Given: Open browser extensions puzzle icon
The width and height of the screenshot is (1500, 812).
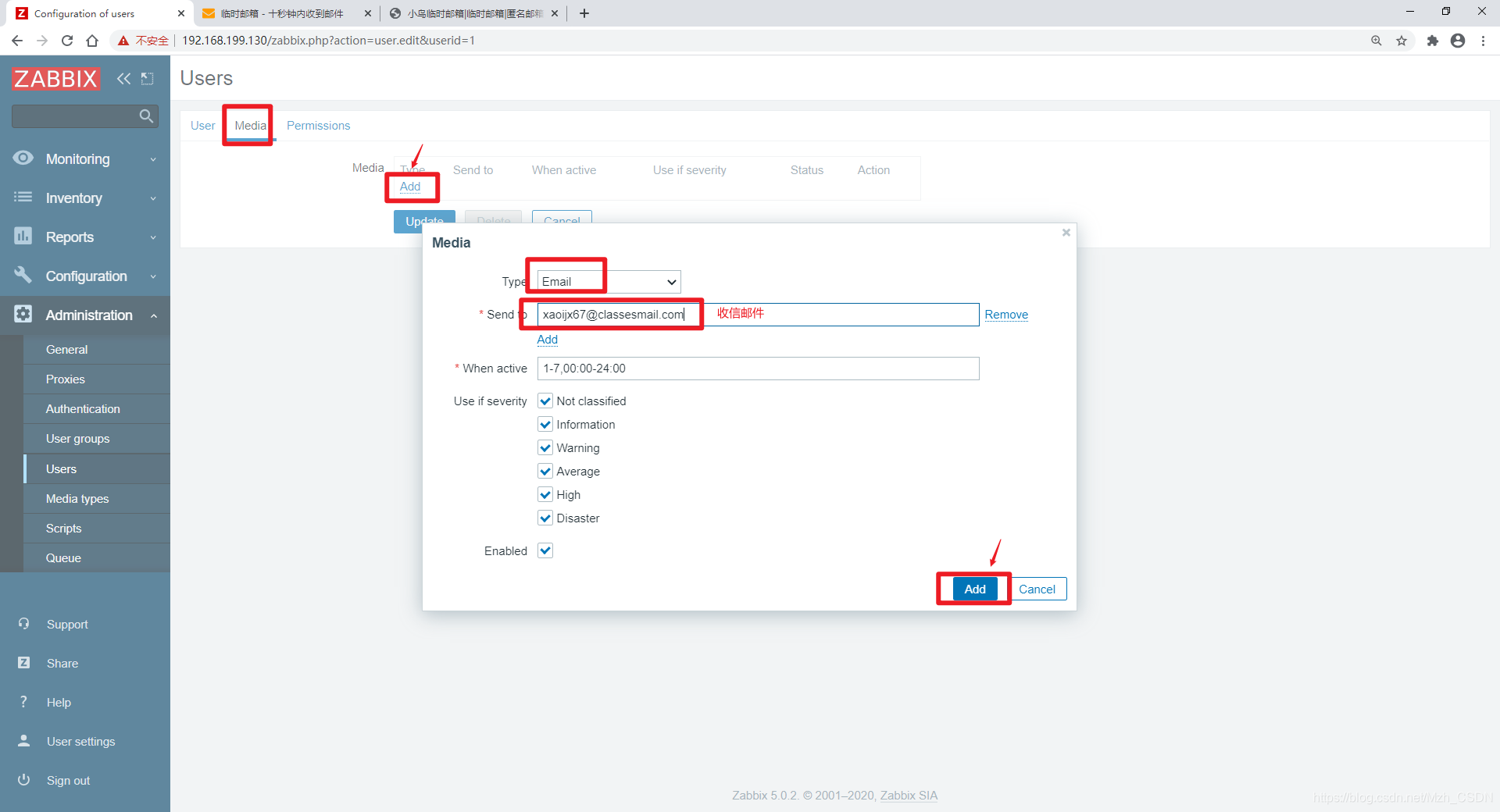Looking at the screenshot, I should 1432,41.
